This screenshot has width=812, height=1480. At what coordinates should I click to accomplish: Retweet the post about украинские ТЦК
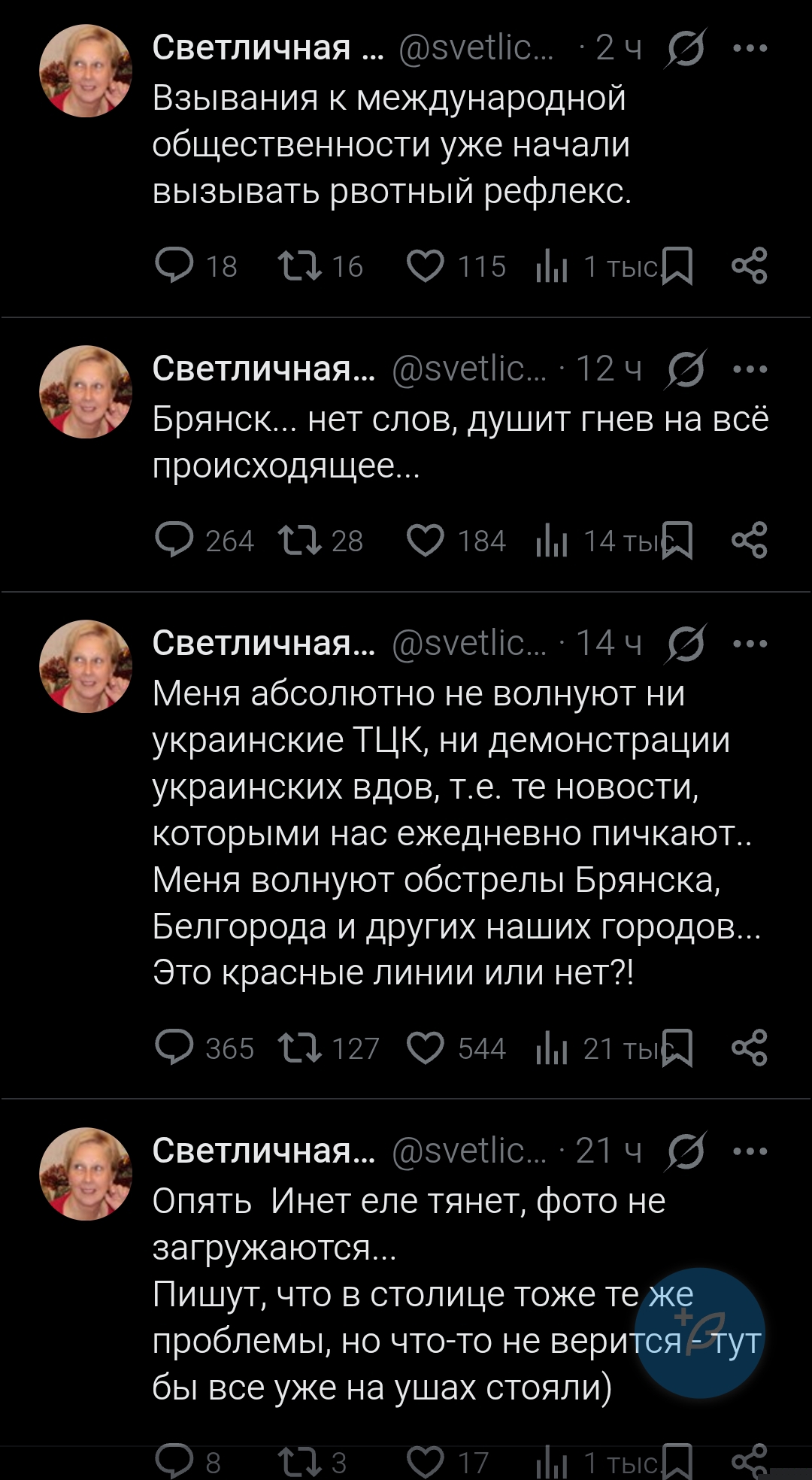pos(300,1048)
